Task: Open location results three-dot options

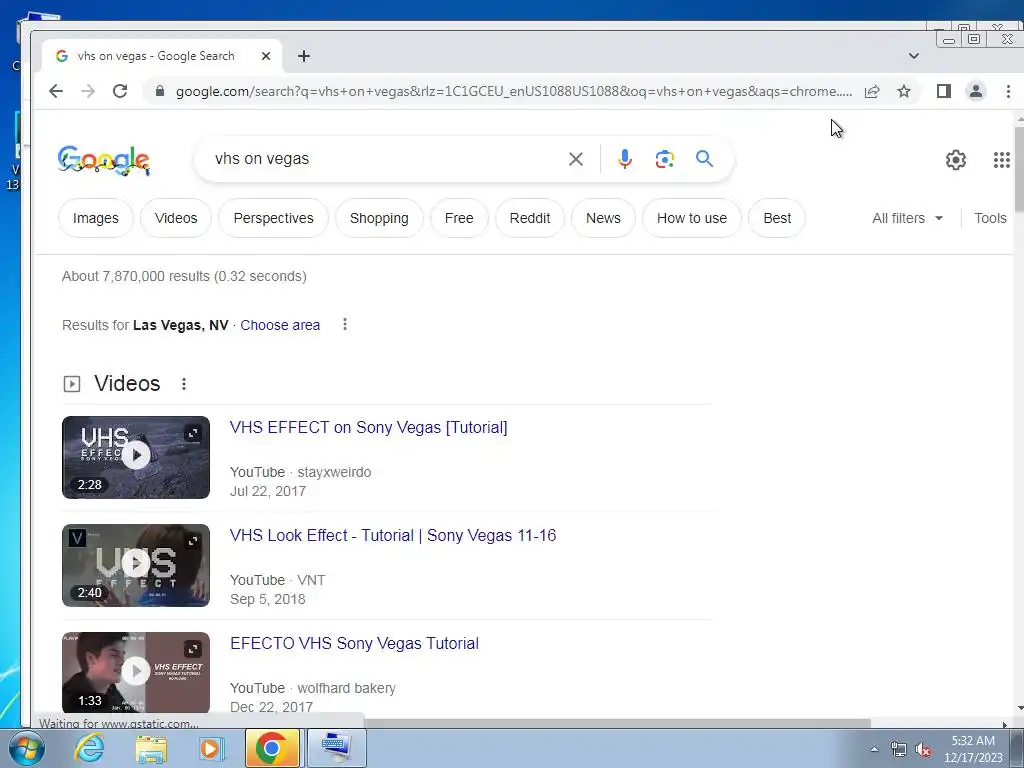Action: pyautogui.click(x=345, y=325)
